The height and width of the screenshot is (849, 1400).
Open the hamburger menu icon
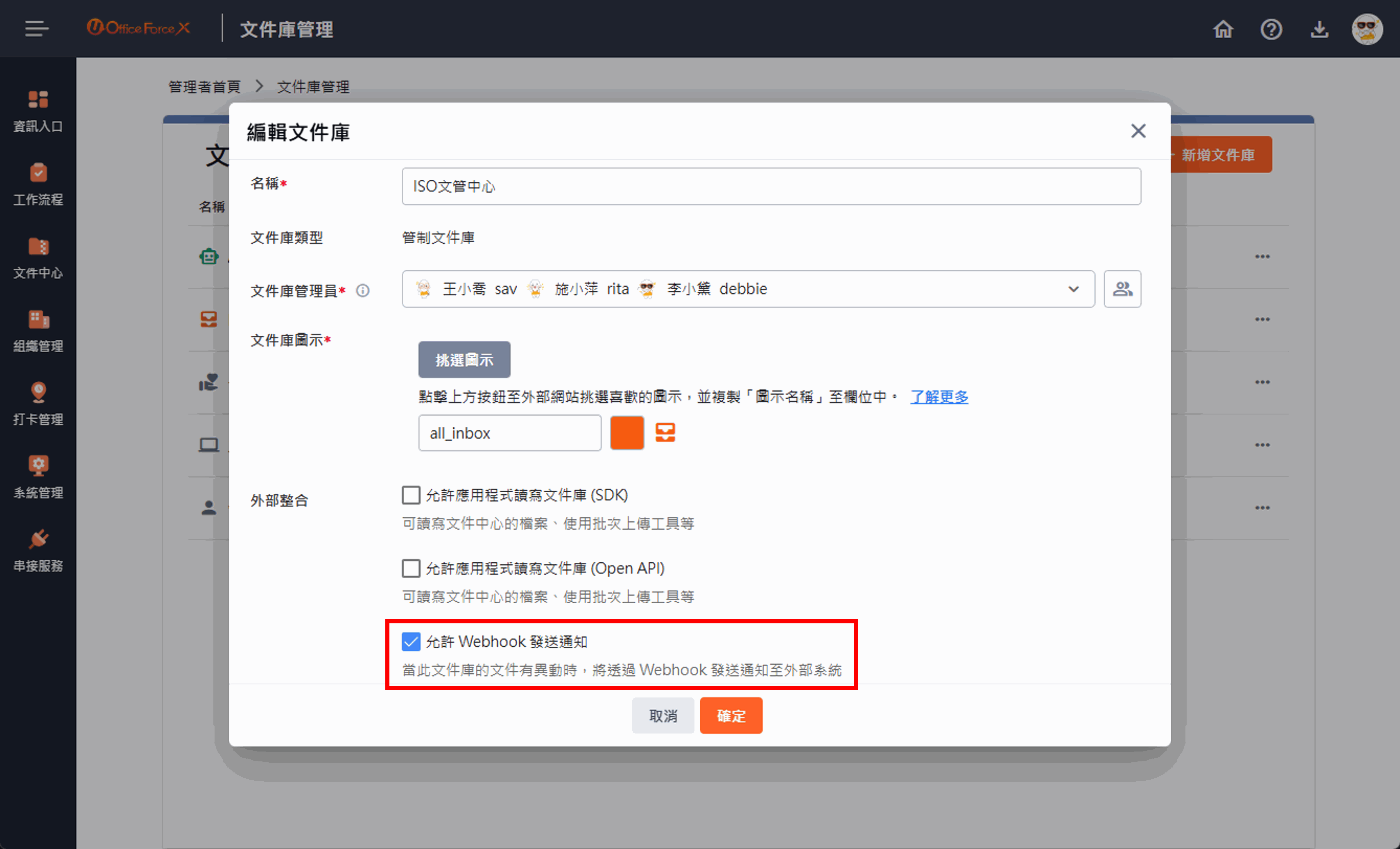coord(36,28)
